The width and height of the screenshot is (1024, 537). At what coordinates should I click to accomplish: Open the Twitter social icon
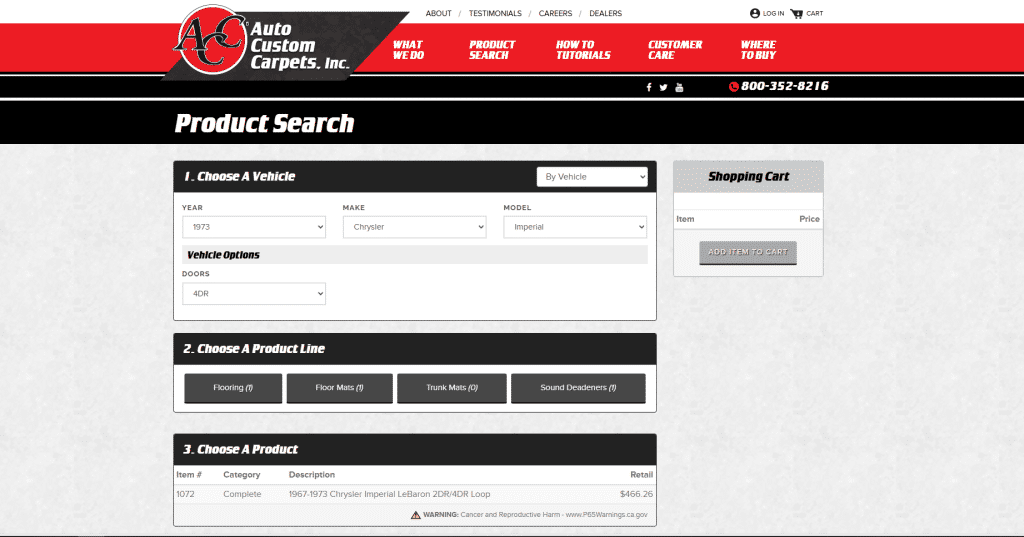[663, 87]
